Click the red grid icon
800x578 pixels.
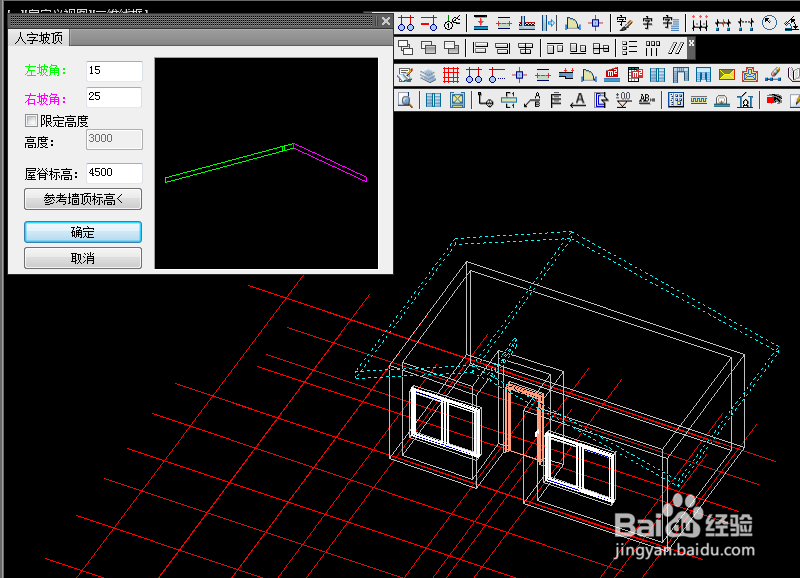(451, 75)
